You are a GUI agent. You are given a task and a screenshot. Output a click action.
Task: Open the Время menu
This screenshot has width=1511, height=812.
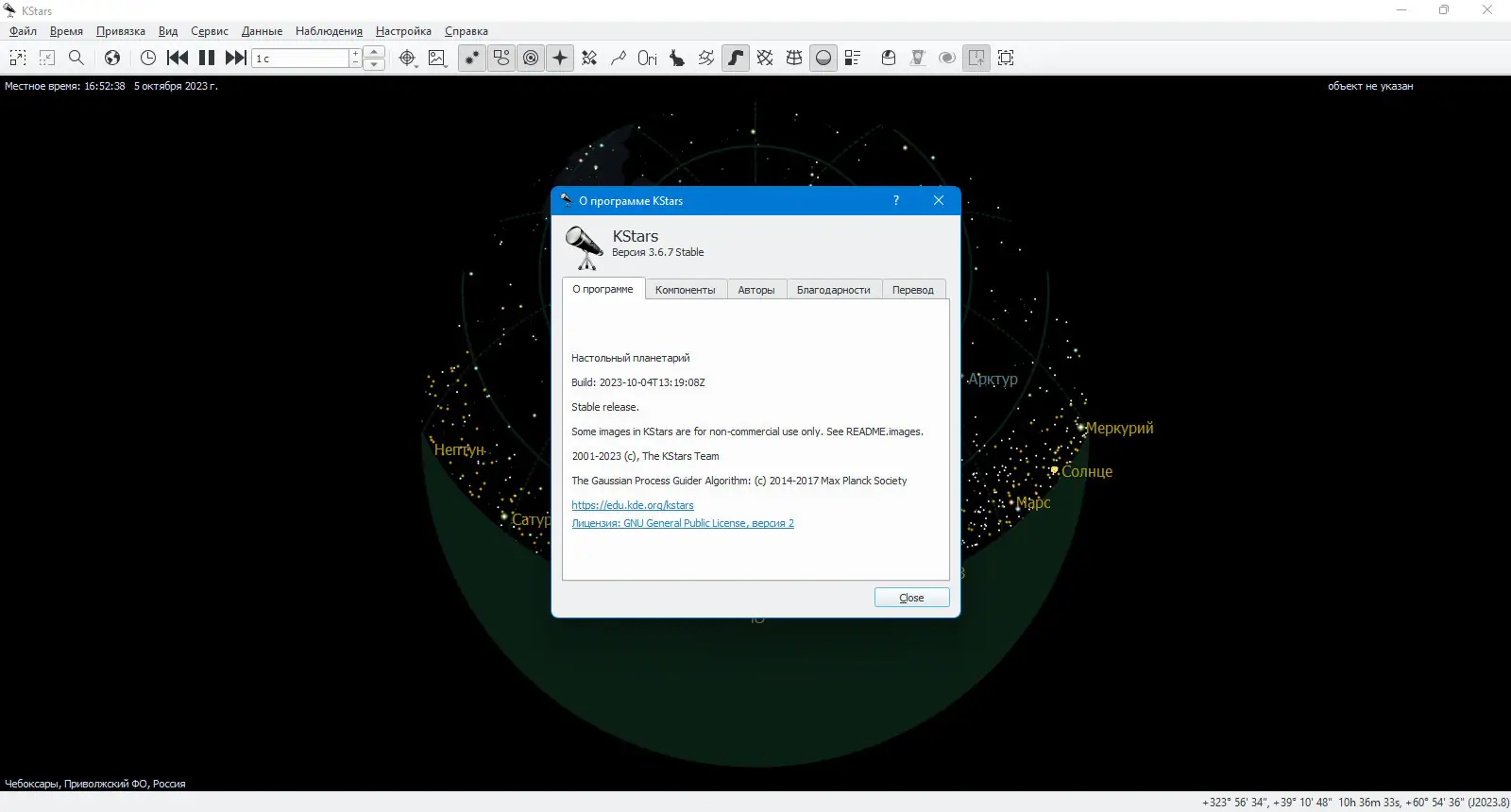pos(66,31)
